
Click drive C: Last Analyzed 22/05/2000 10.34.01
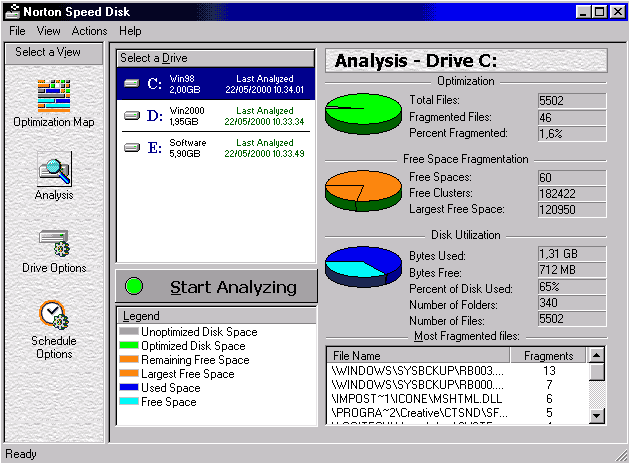pyautogui.click(x=265, y=84)
